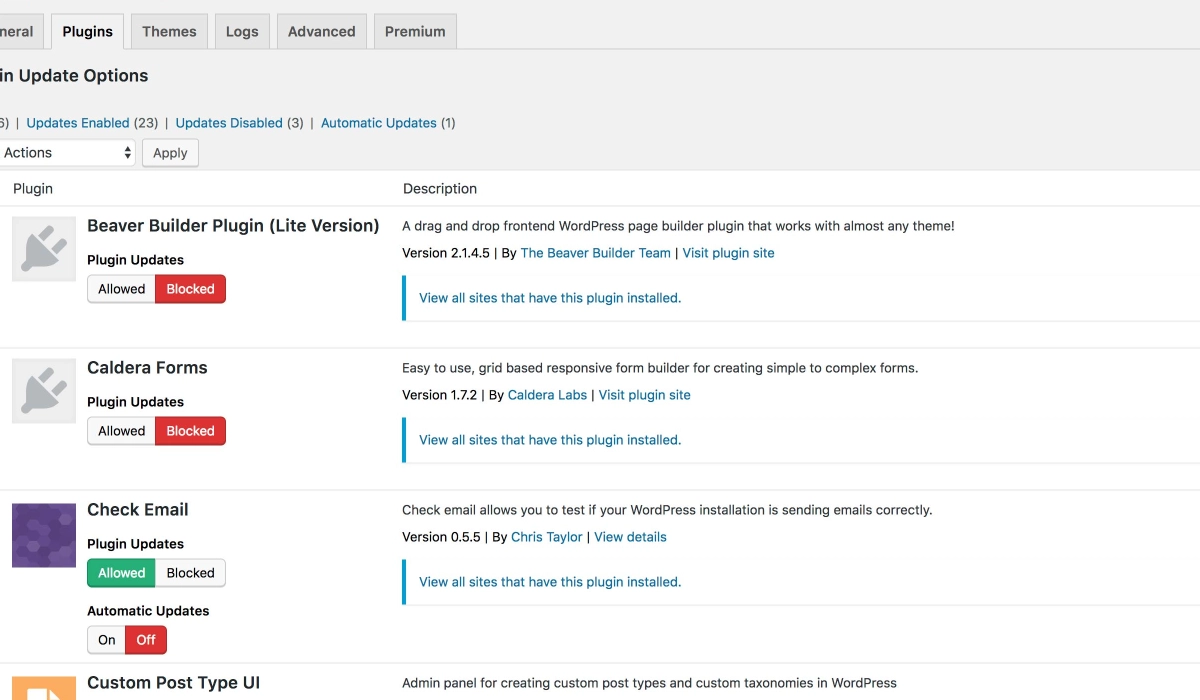The width and height of the screenshot is (1200, 700).
Task: Click the Automatic Updates label under Check Email
Action: tap(148, 611)
